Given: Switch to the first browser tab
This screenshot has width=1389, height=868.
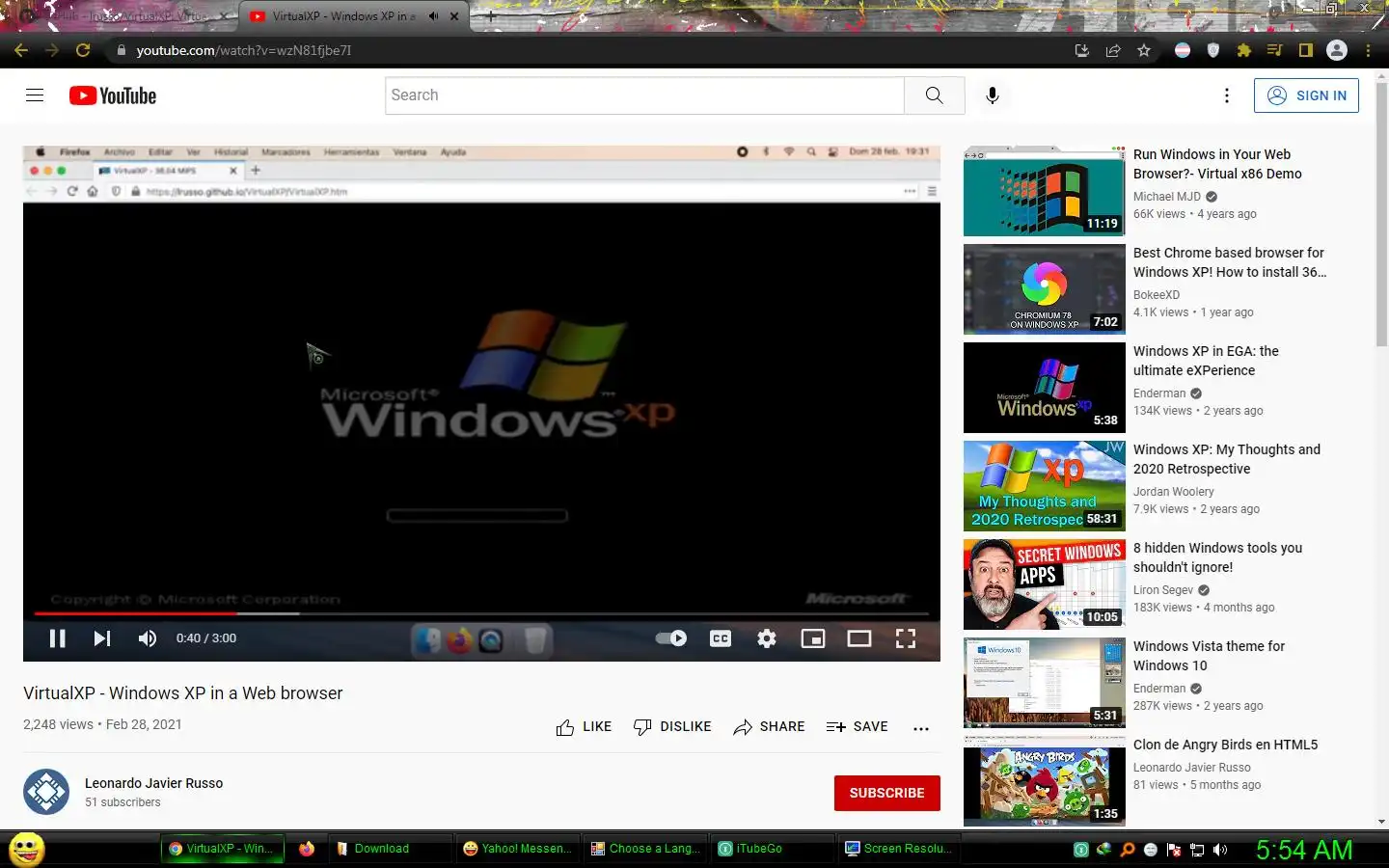Looking at the screenshot, I should point(125,16).
